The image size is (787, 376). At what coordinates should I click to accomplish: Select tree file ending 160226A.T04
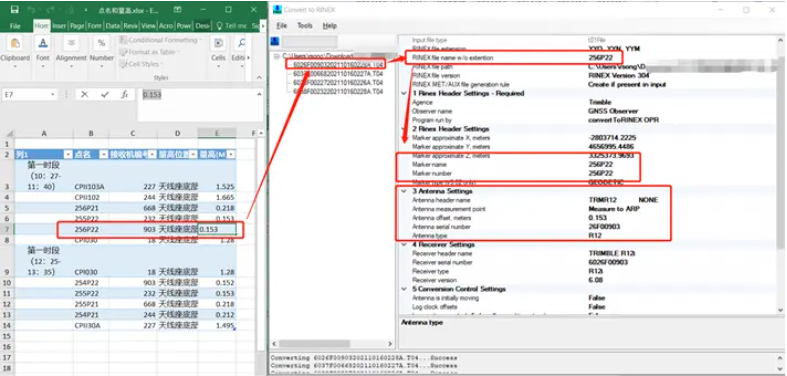[338, 83]
